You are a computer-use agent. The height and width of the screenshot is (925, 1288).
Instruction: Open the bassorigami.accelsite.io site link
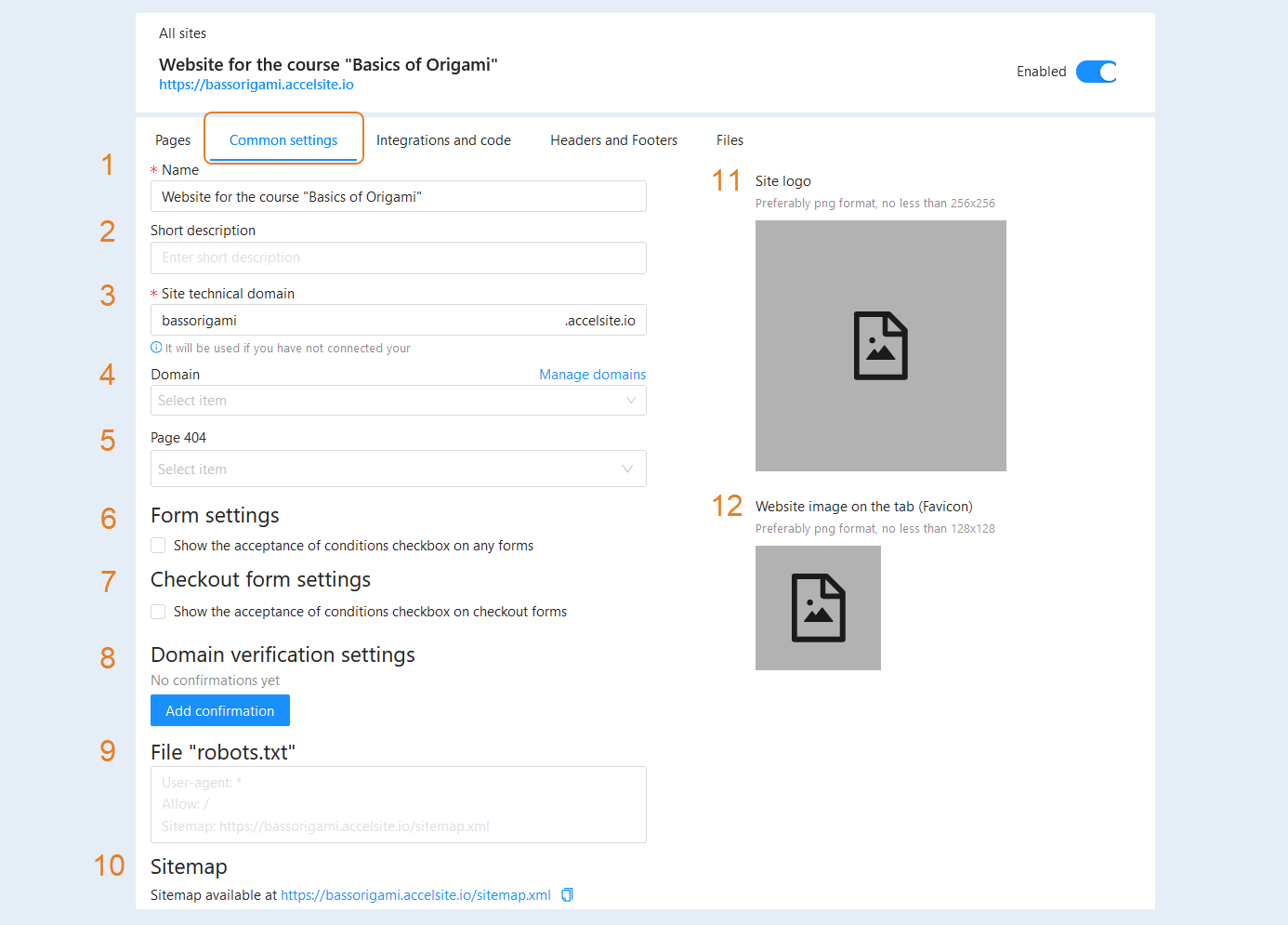click(x=256, y=85)
